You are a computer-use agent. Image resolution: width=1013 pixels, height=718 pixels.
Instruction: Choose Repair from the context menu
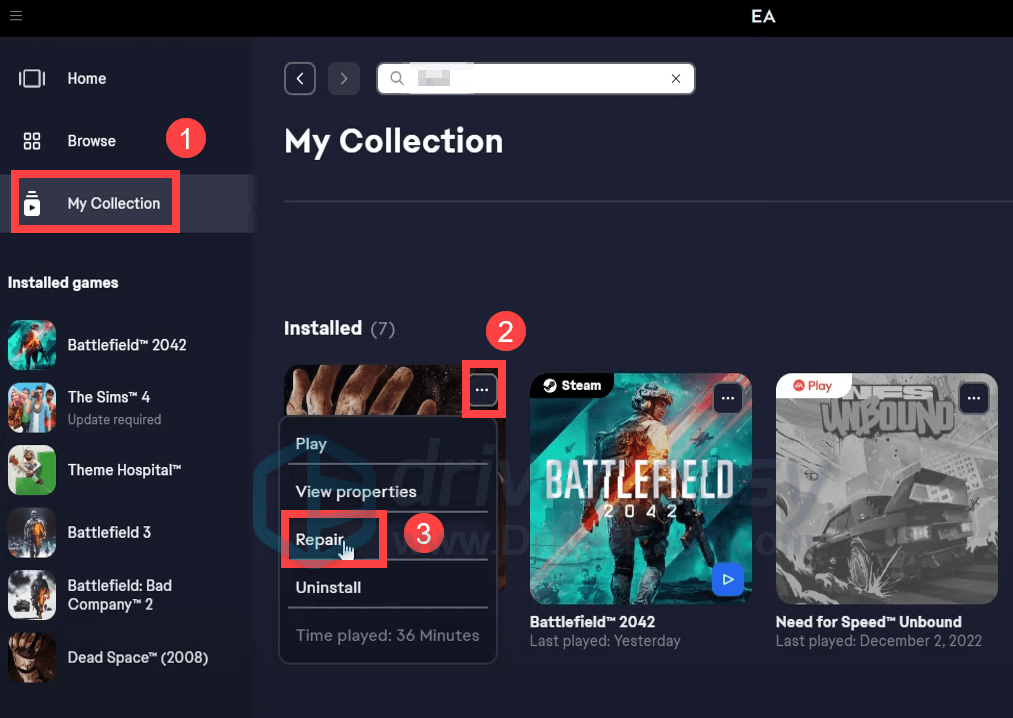pos(319,540)
